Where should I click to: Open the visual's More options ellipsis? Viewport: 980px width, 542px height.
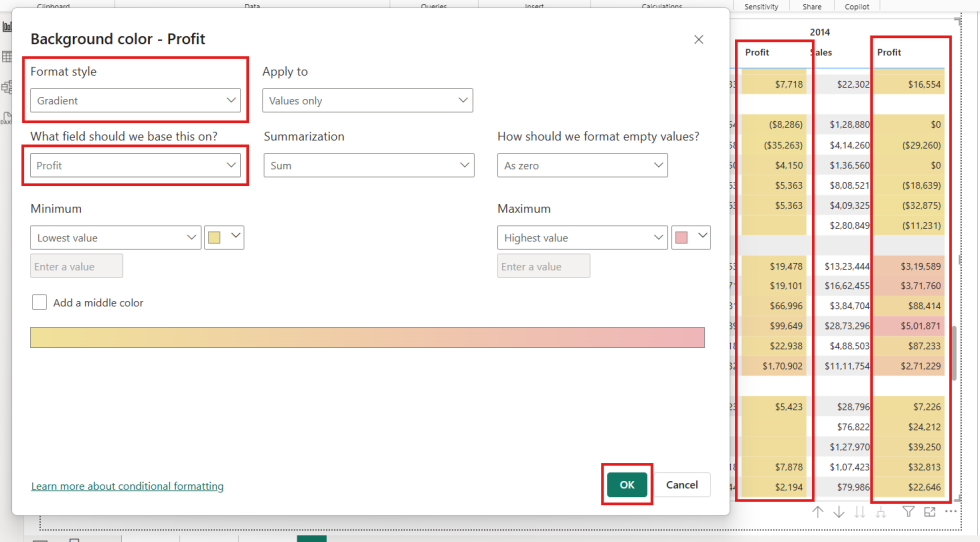(x=951, y=512)
